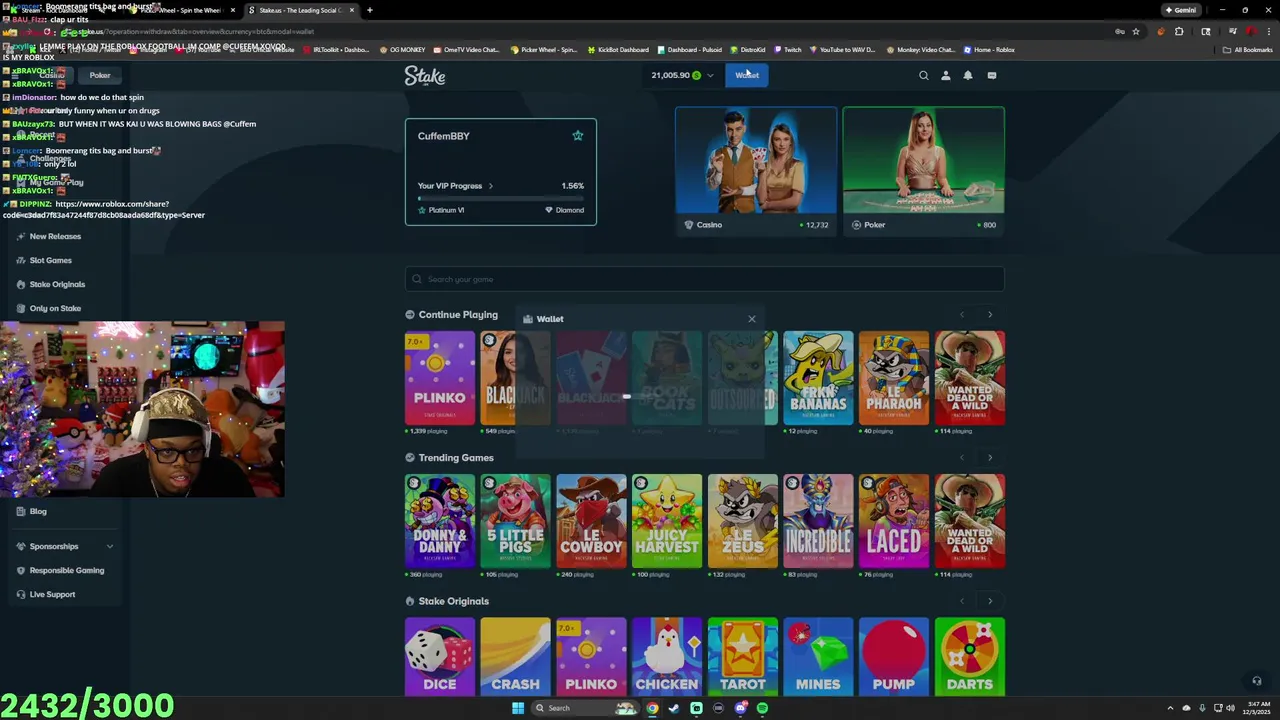Switch to the Picker Wheel browser tab
Image resolution: width=1280 pixels, height=720 pixels.
pyautogui.click(x=180, y=10)
